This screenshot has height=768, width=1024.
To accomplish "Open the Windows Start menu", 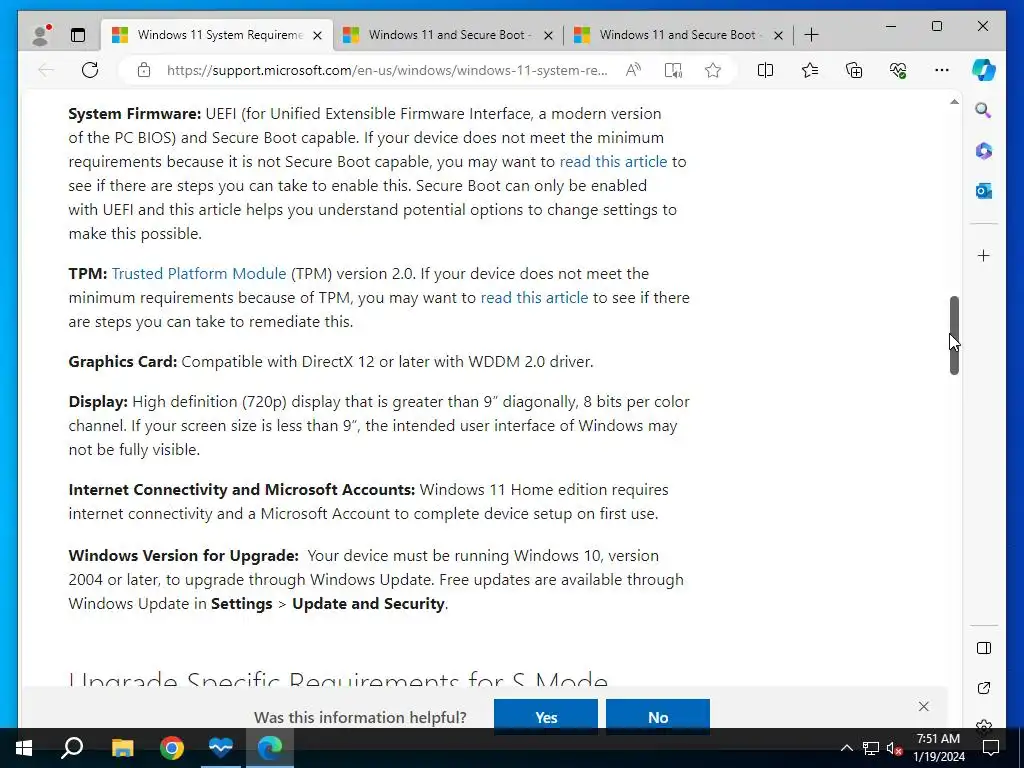I will [24, 748].
